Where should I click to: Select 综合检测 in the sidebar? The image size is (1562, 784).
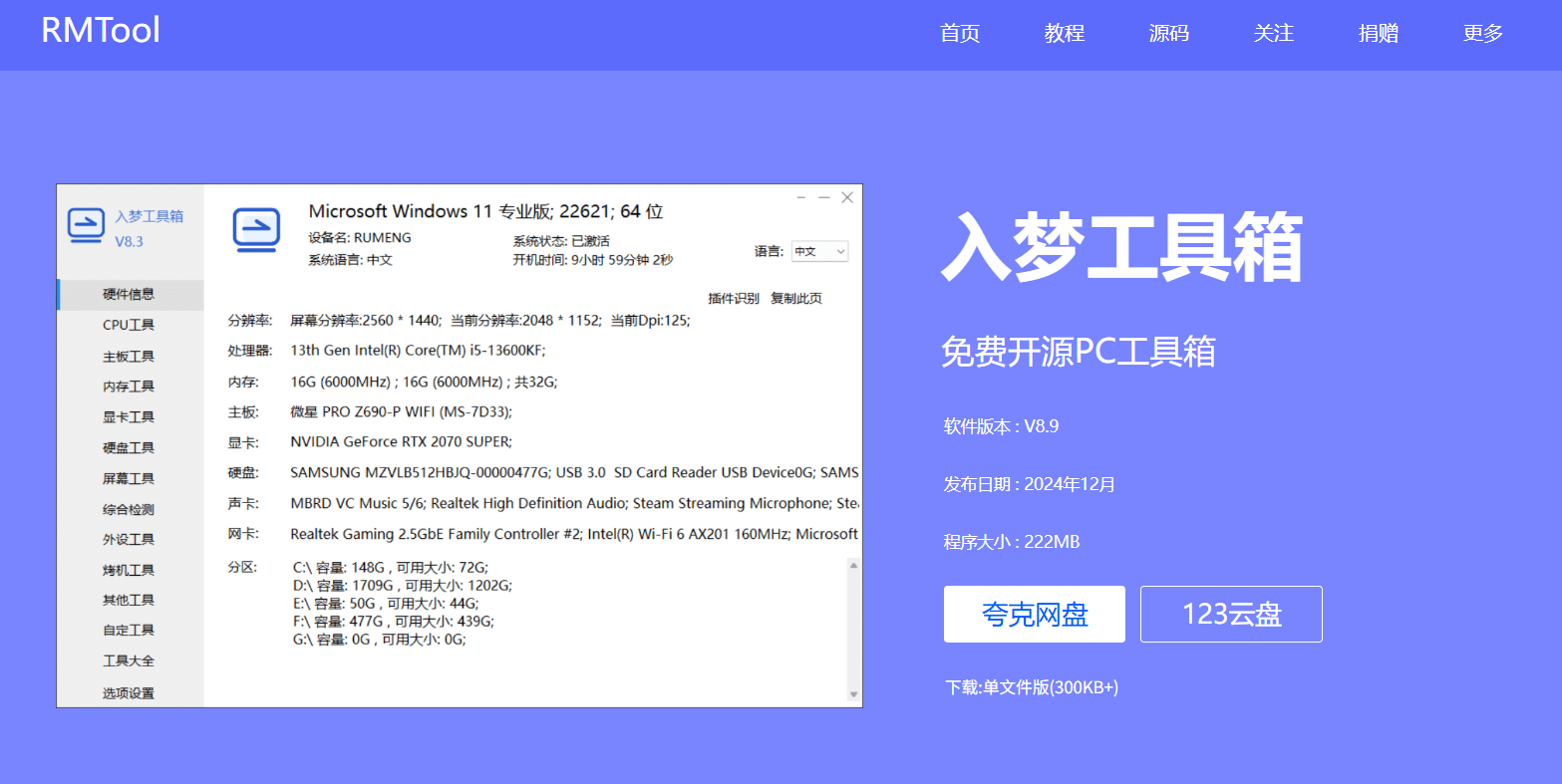tap(130, 509)
